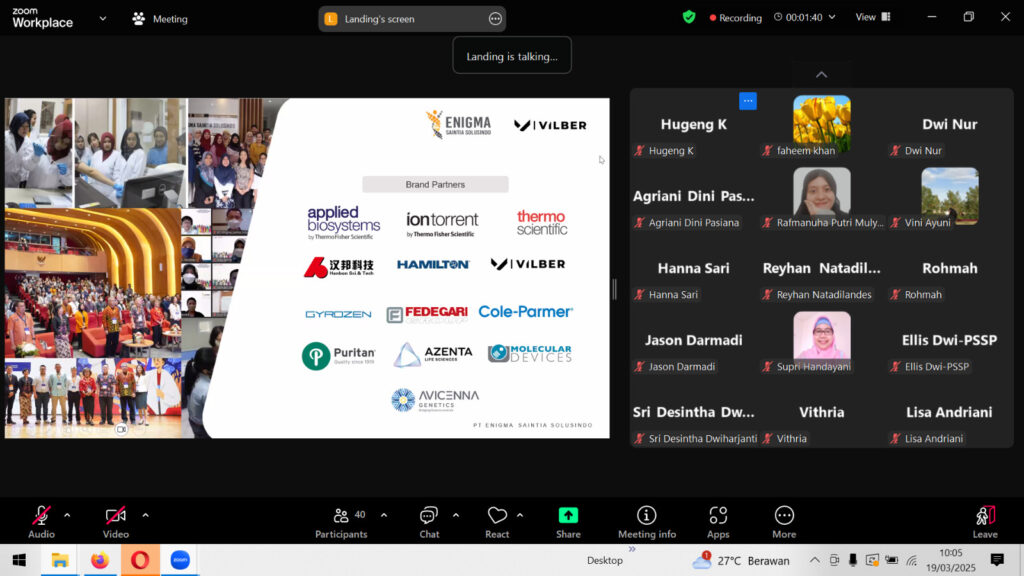Start camera with the Video button
The image size is (1024, 576).
point(116,522)
